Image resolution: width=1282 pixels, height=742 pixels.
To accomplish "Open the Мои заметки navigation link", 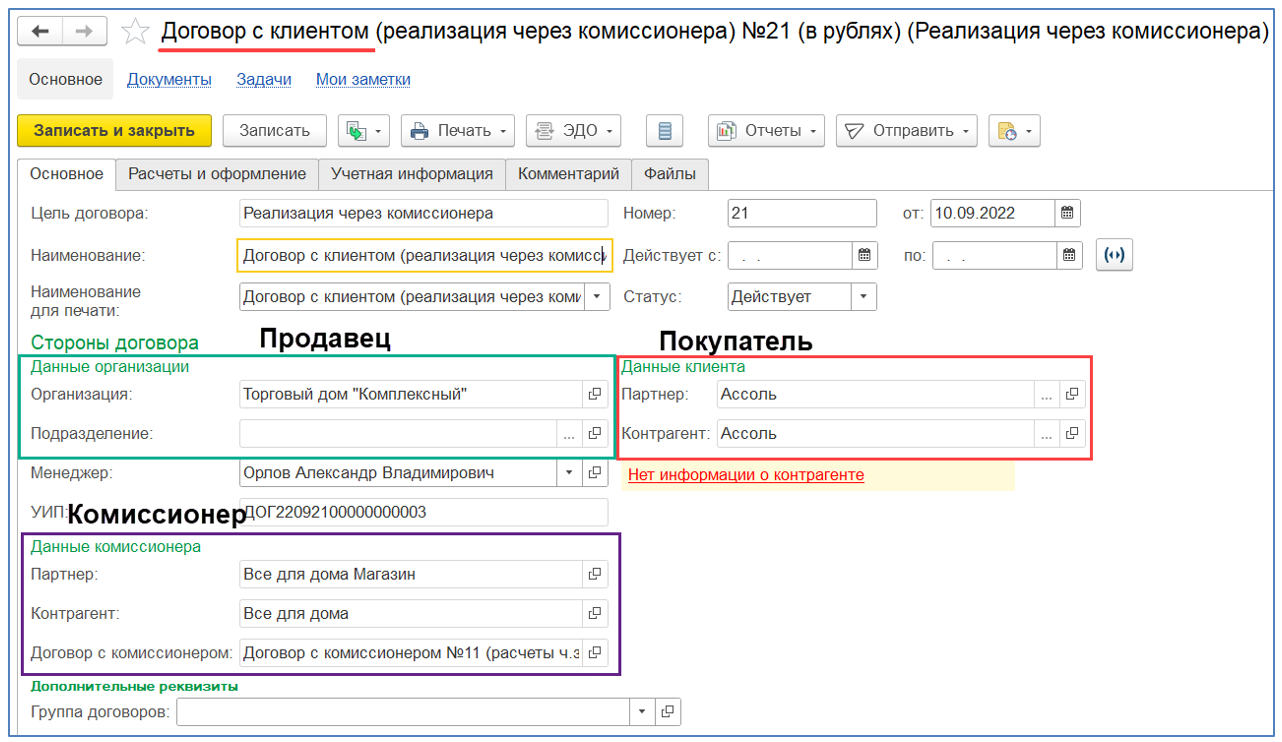I will (x=363, y=79).
